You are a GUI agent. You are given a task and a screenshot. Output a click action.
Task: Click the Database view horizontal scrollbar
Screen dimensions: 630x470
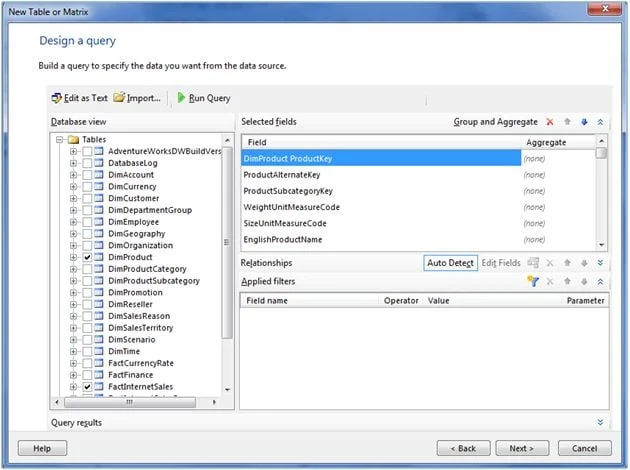[x=130, y=402]
